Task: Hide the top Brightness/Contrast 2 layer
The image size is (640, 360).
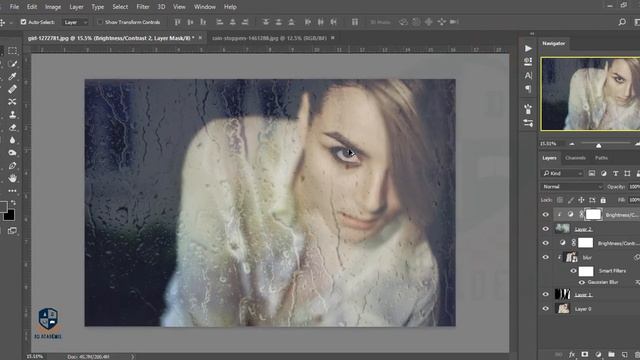Action: [x=546, y=215]
